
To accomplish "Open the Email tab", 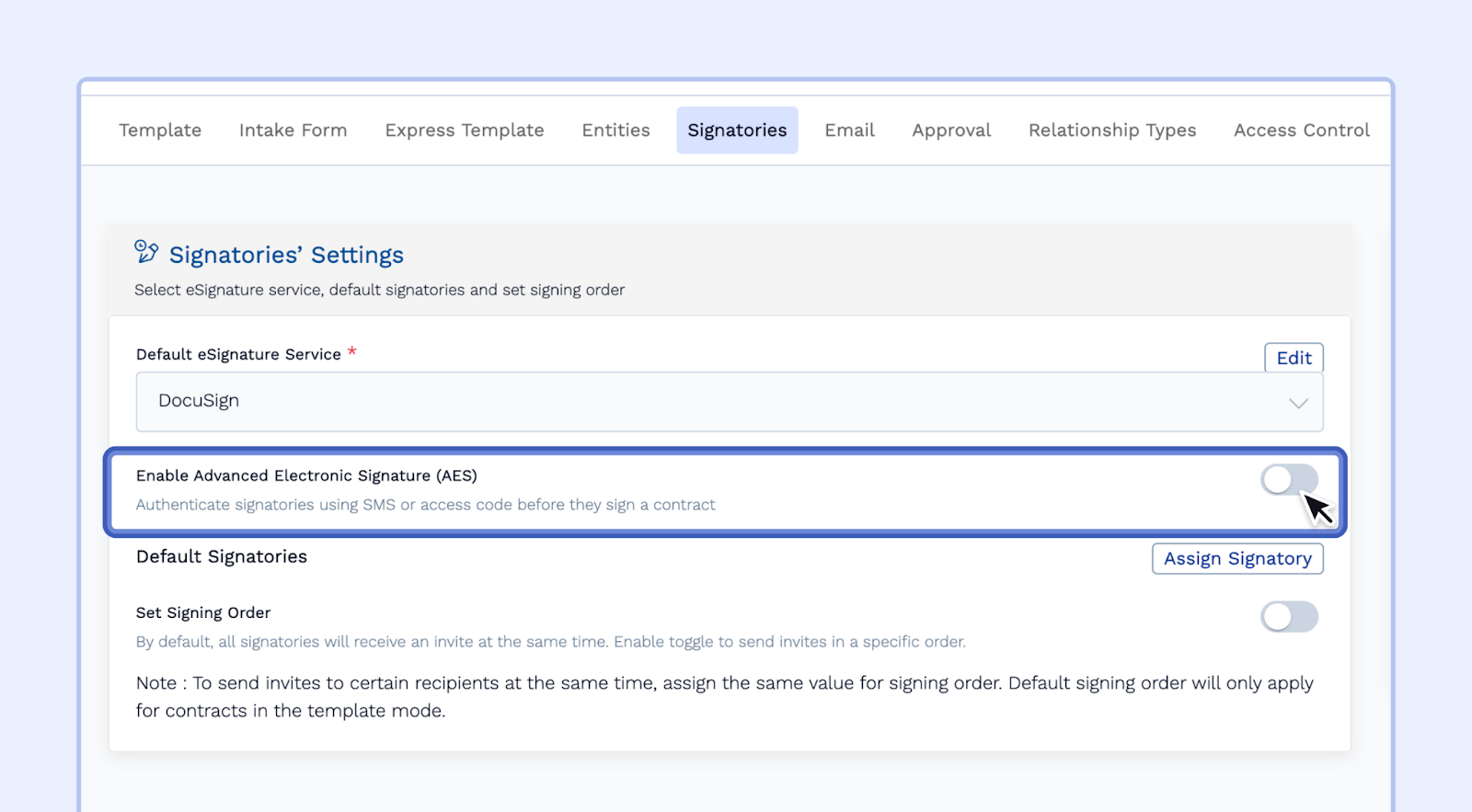I will pos(849,131).
